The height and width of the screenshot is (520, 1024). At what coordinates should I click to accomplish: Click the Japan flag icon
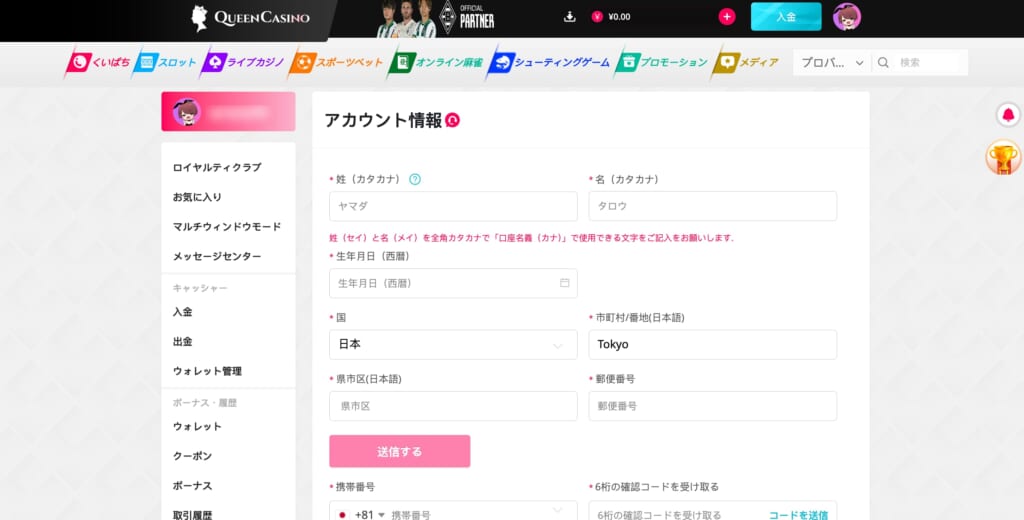pos(343,515)
